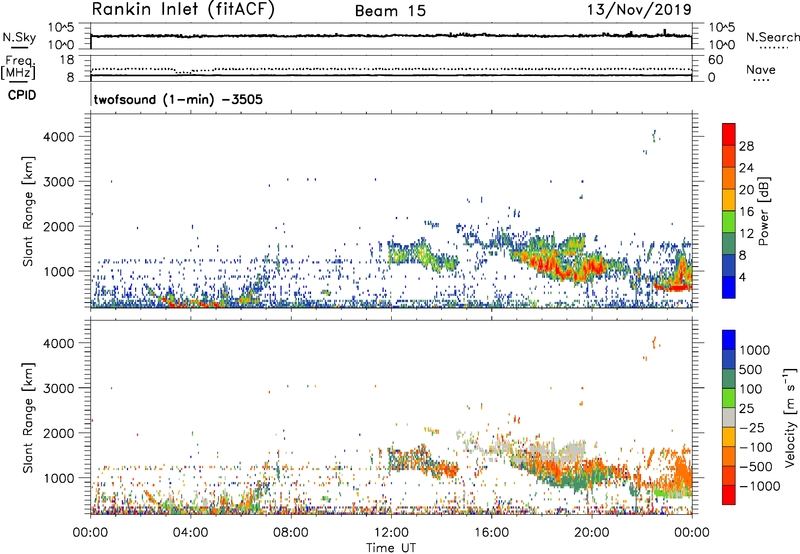Click the 4000 tick on power panel axis
This screenshot has width=800, height=554.
click(58, 137)
